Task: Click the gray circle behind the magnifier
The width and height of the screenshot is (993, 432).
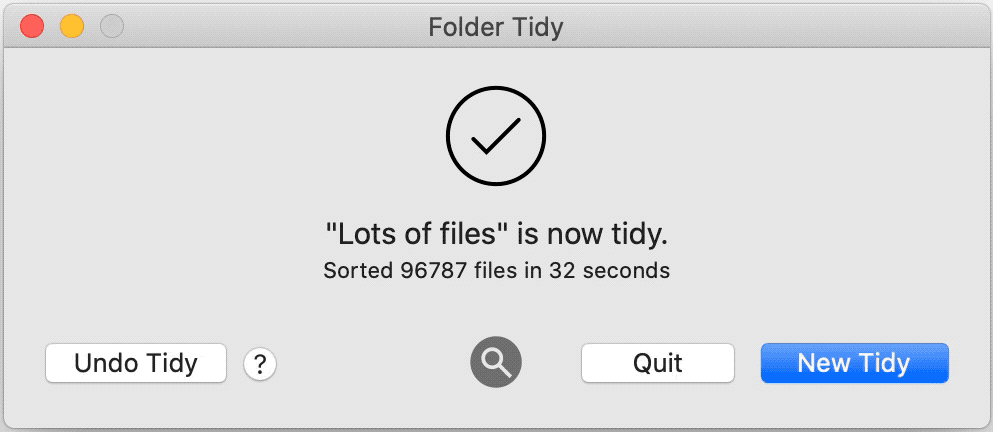Action: point(496,362)
